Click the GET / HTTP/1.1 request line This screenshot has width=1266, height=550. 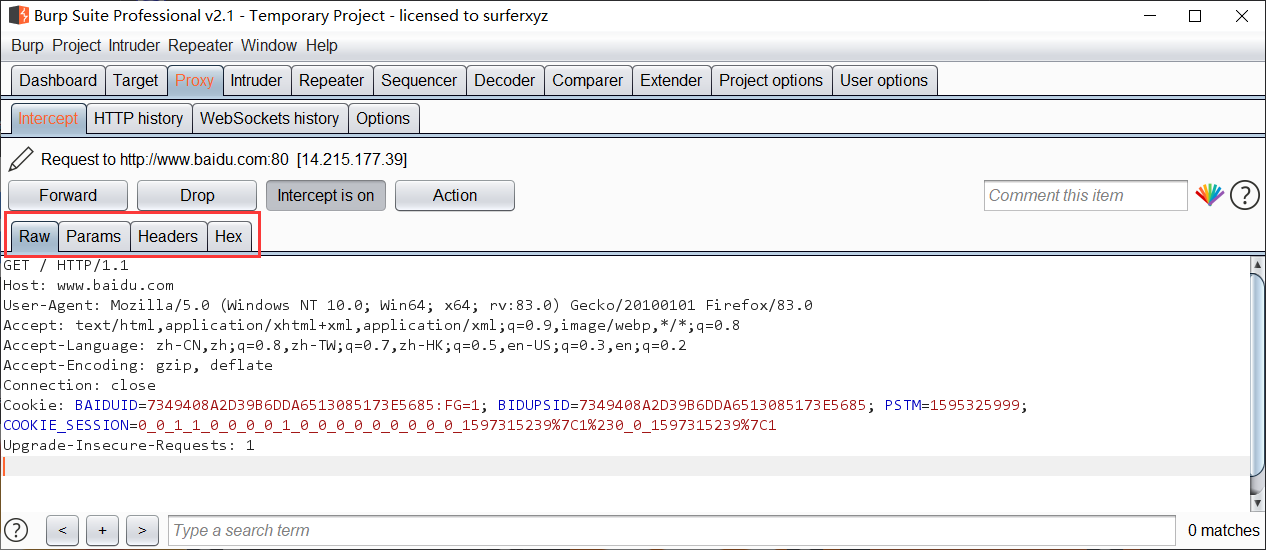pyautogui.click(x=66, y=265)
